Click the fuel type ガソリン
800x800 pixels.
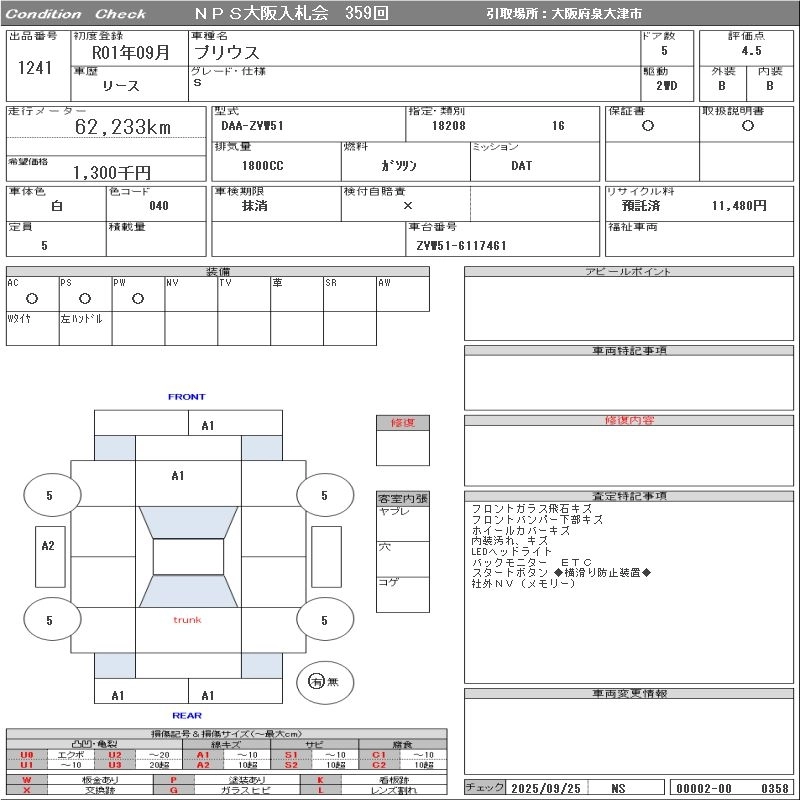(399, 166)
